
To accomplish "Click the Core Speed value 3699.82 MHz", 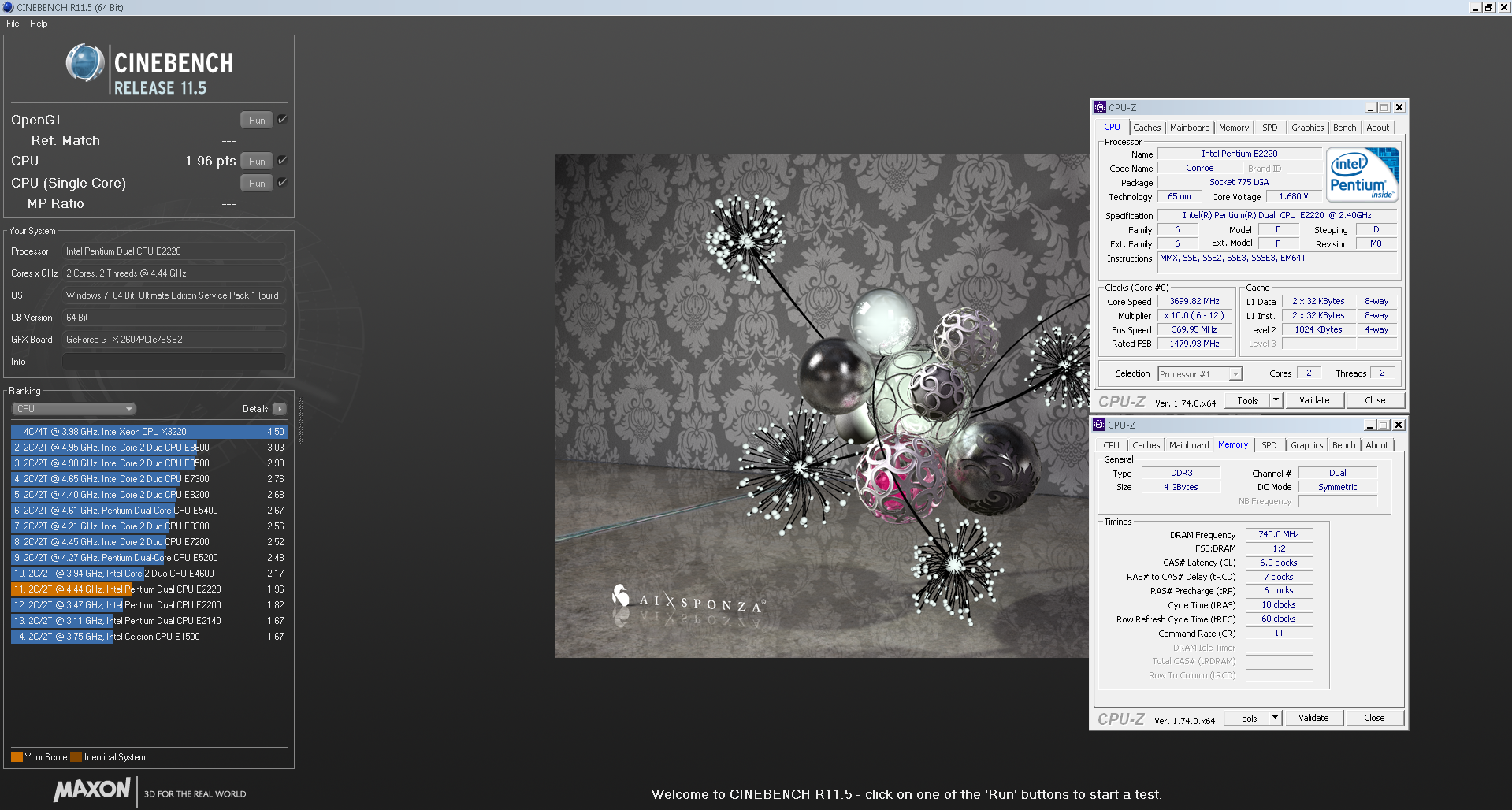I will [1194, 301].
